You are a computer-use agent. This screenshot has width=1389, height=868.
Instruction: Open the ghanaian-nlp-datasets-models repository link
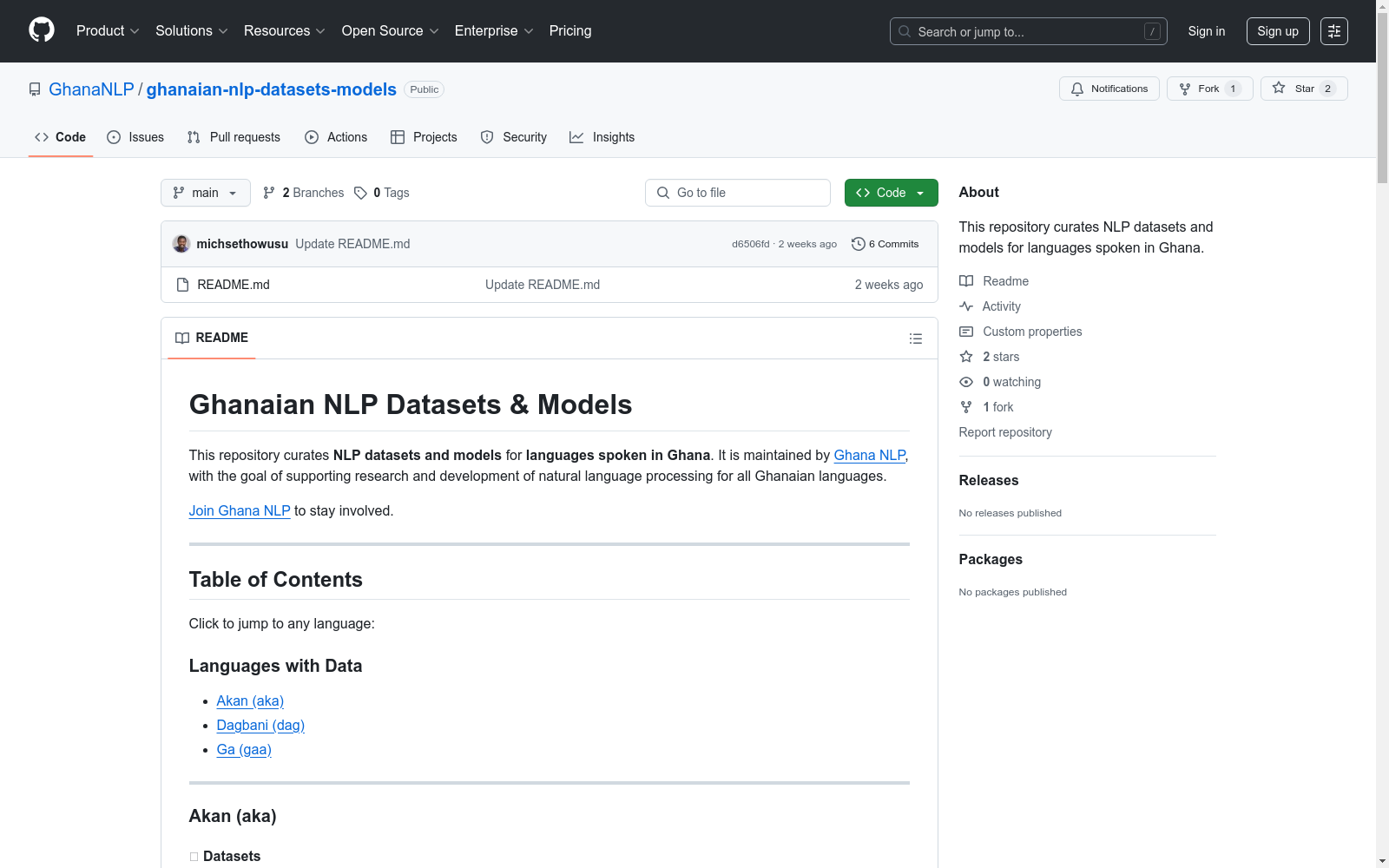pos(272,89)
